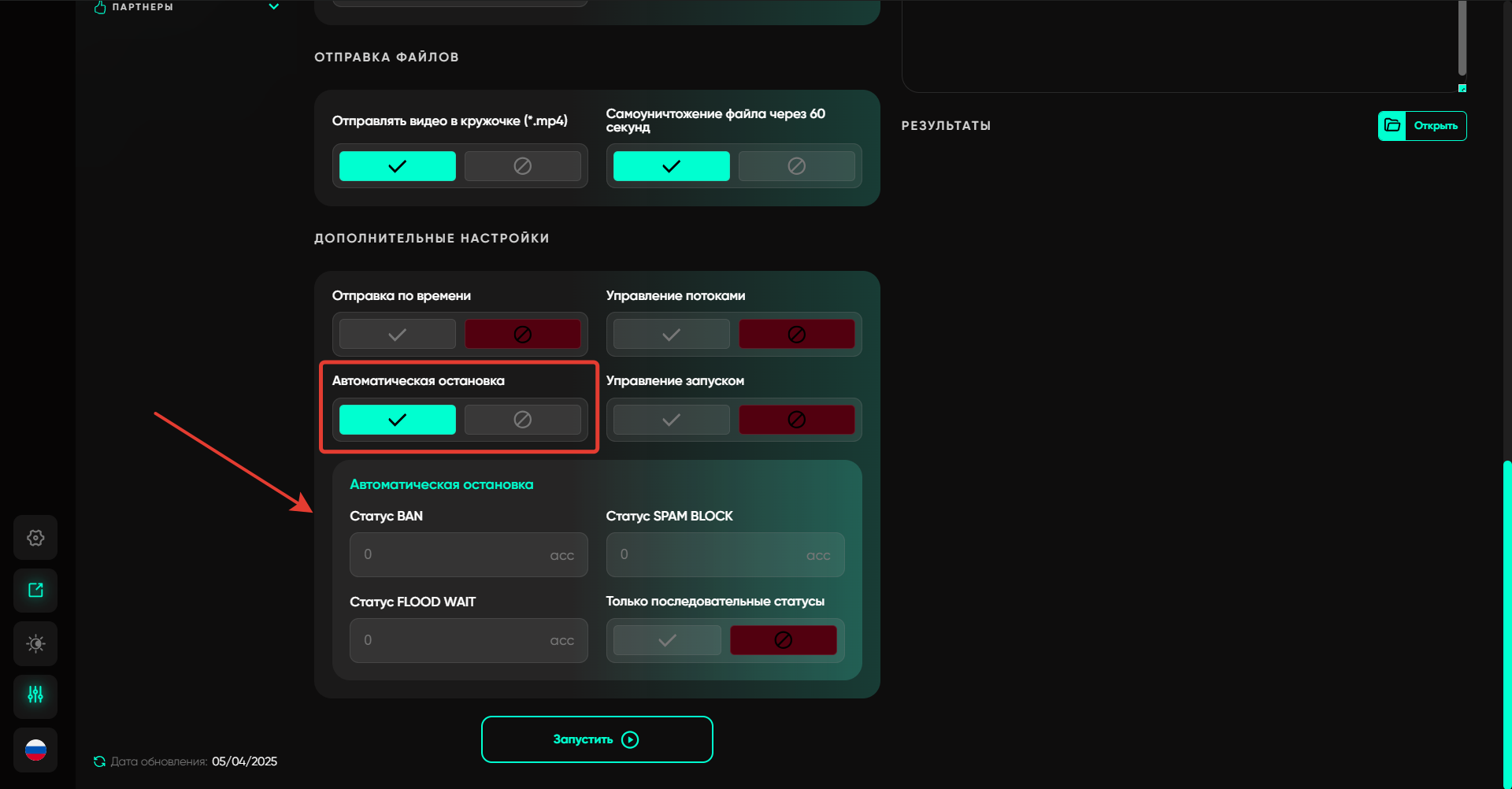The image size is (1512, 789).
Task: Click the folder icon next to Открыть
Action: pyautogui.click(x=1392, y=126)
